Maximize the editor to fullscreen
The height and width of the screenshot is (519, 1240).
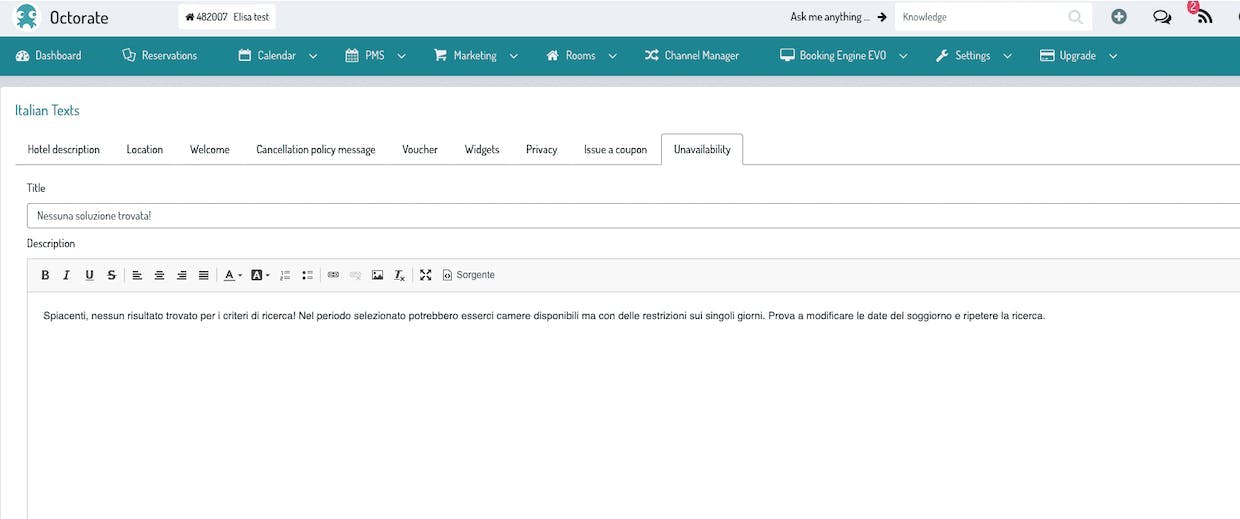tap(425, 275)
